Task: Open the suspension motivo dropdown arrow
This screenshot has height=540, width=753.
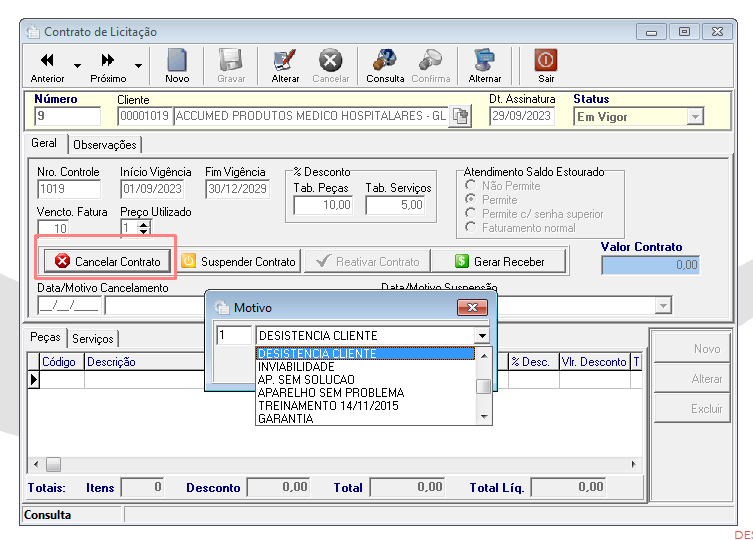Action: [x=663, y=306]
